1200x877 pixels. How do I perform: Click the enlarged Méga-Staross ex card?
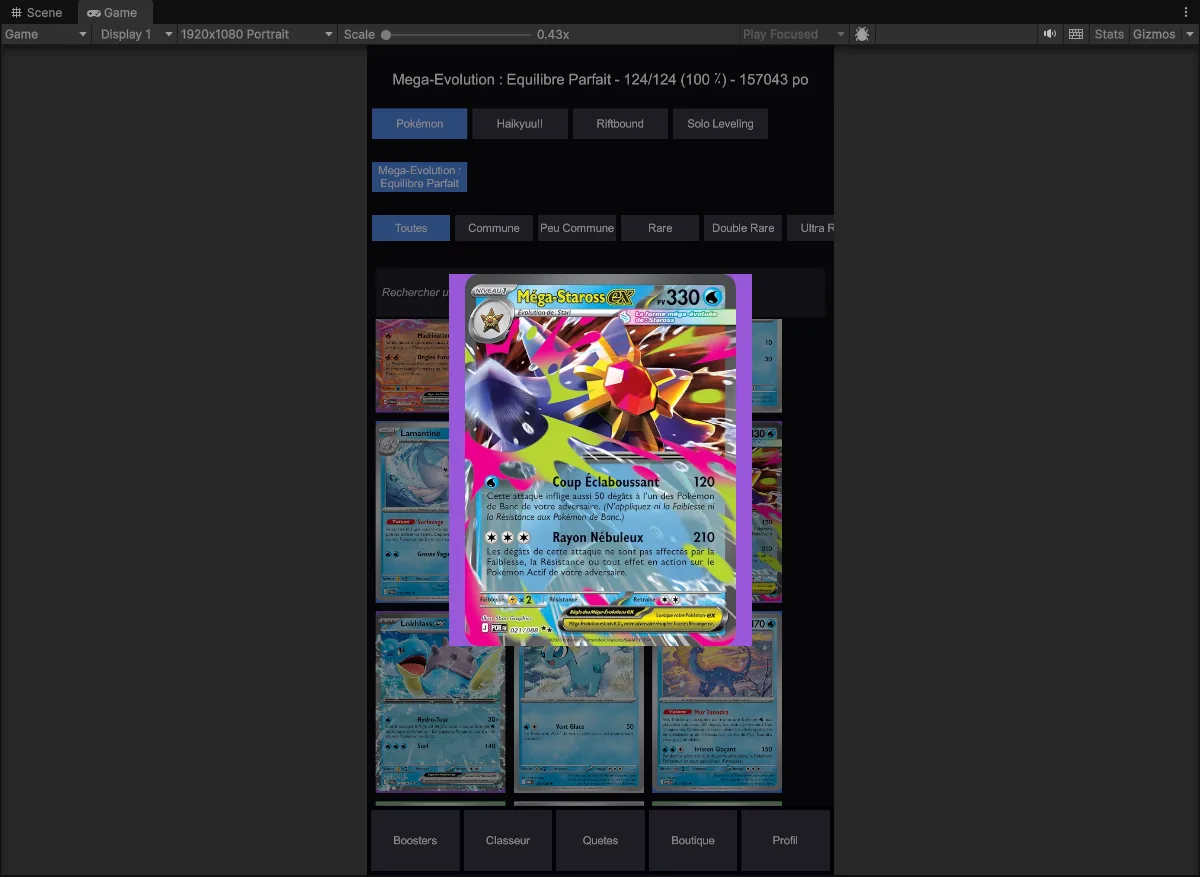tap(600, 460)
